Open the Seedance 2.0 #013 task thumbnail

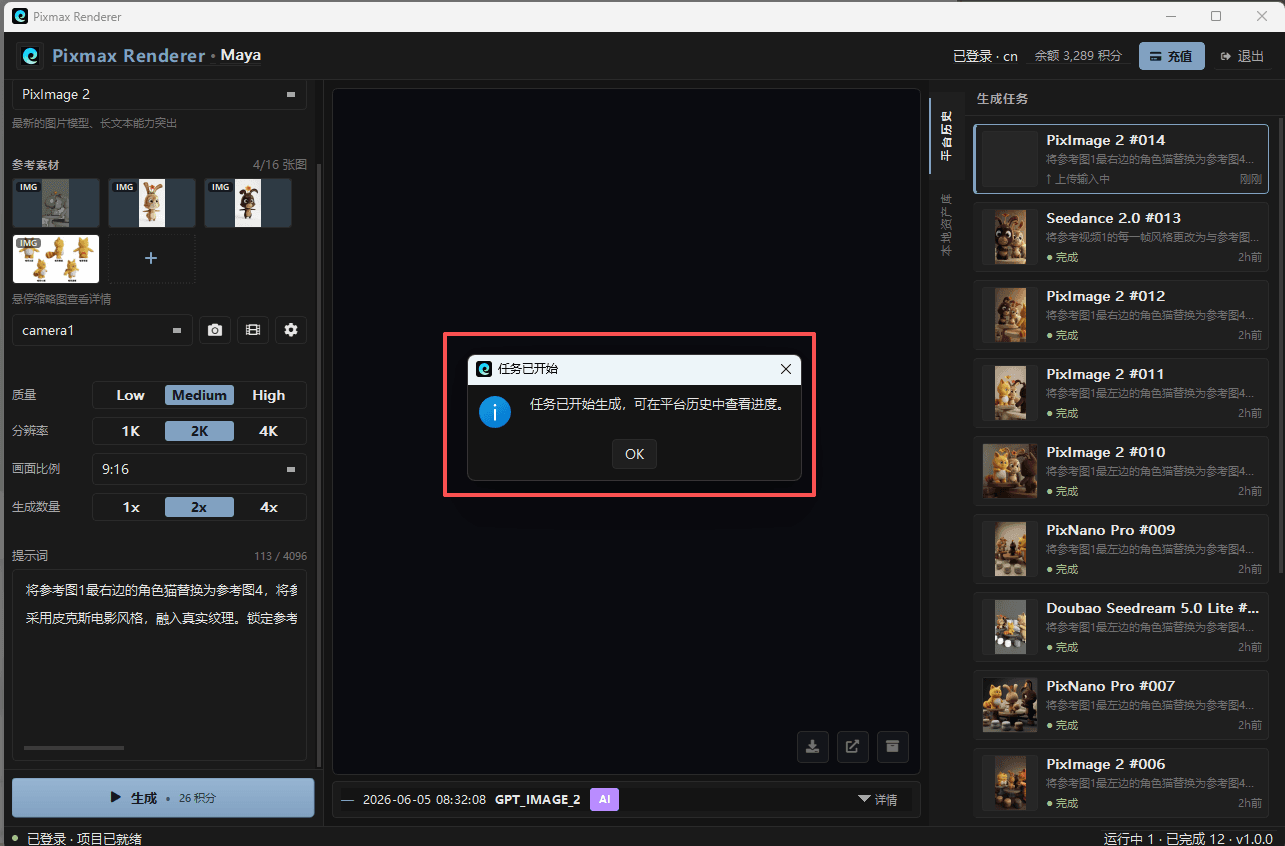click(x=1010, y=237)
